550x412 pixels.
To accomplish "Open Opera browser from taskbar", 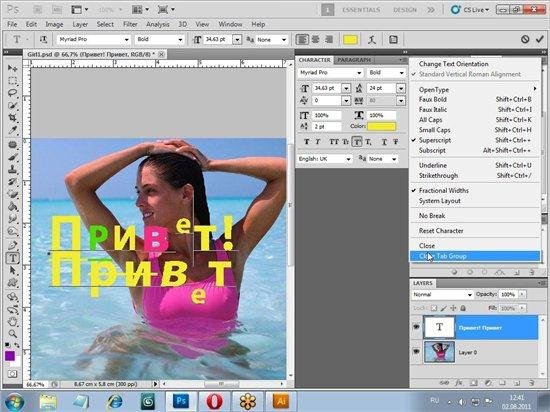I will coord(215,401).
